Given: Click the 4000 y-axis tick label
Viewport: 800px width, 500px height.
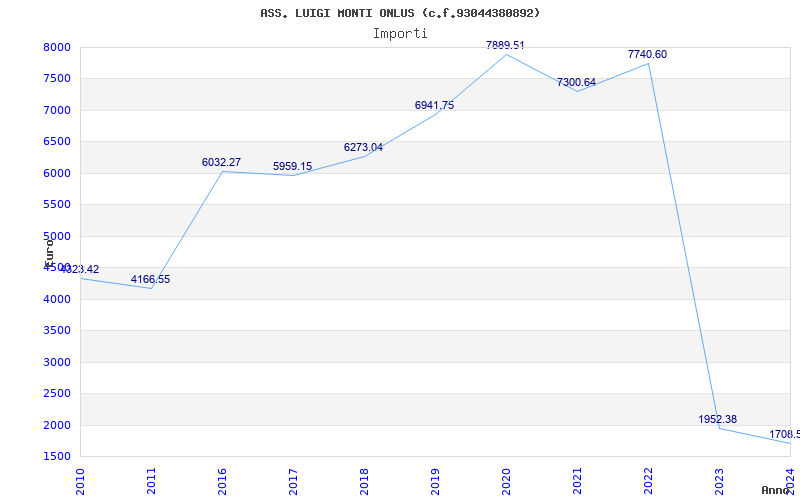Looking at the screenshot, I should (x=57, y=299).
